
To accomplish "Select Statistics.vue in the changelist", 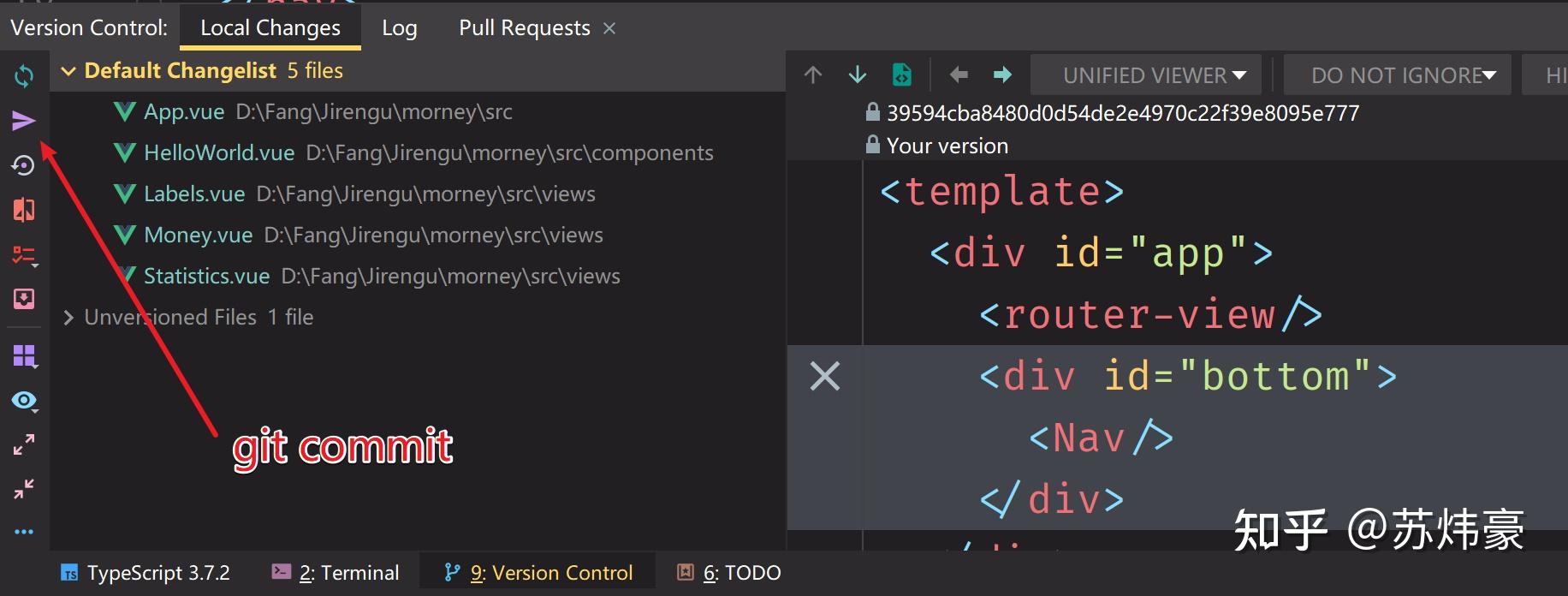I will pyautogui.click(x=206, y=277).
